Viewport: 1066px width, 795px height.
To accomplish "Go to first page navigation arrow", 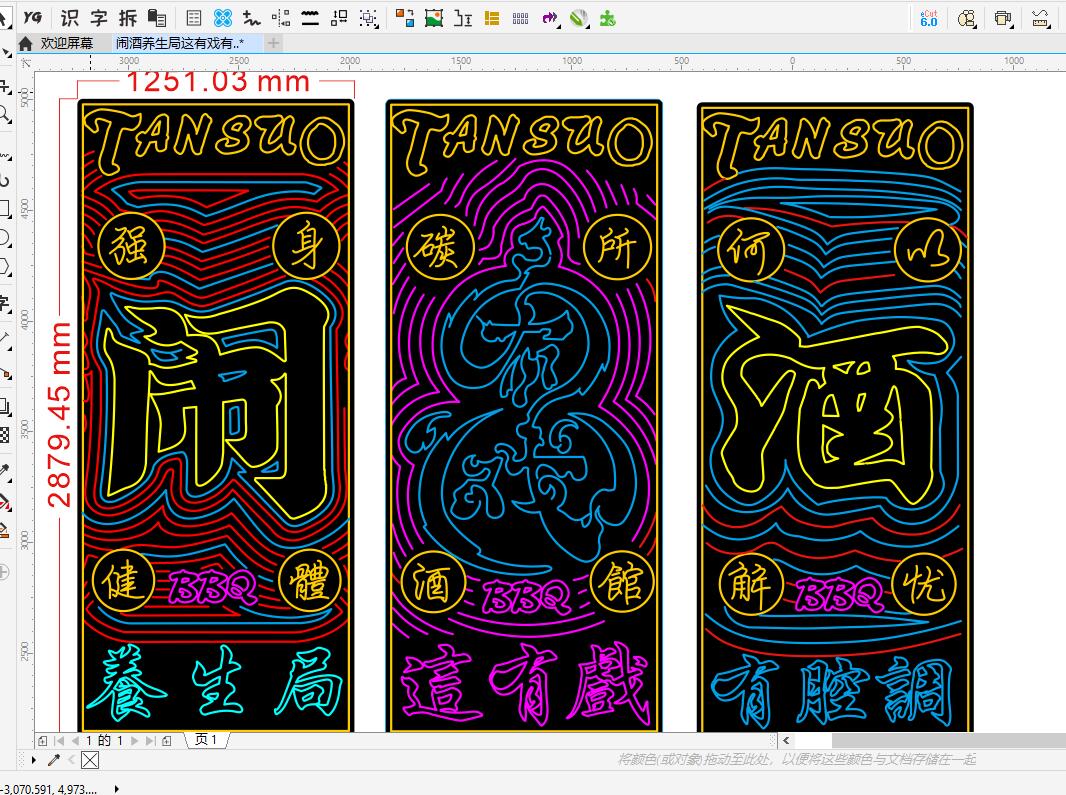I will tap(60, 741).
